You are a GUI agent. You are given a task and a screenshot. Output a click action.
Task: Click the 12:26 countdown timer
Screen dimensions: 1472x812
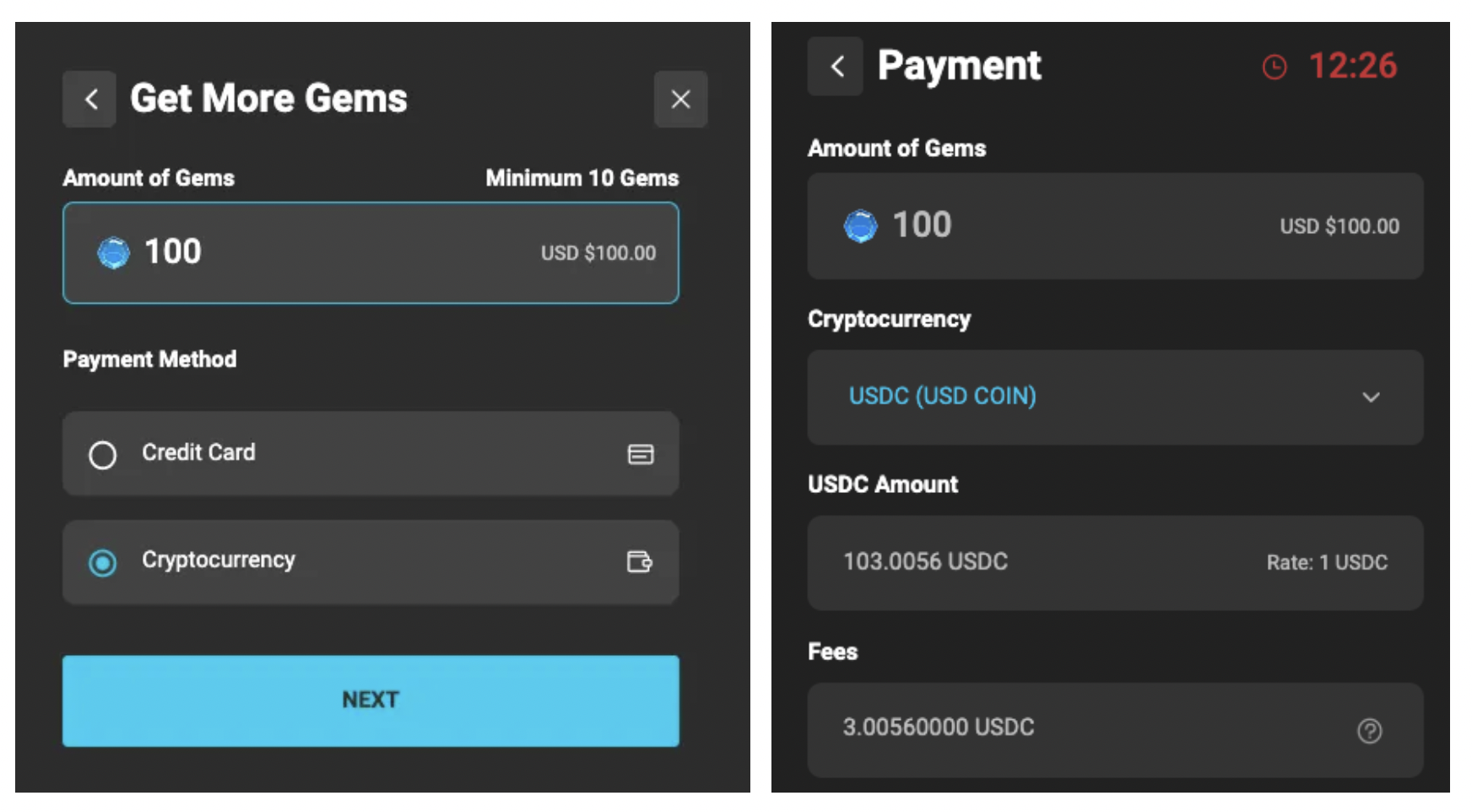click(1352, 66)
